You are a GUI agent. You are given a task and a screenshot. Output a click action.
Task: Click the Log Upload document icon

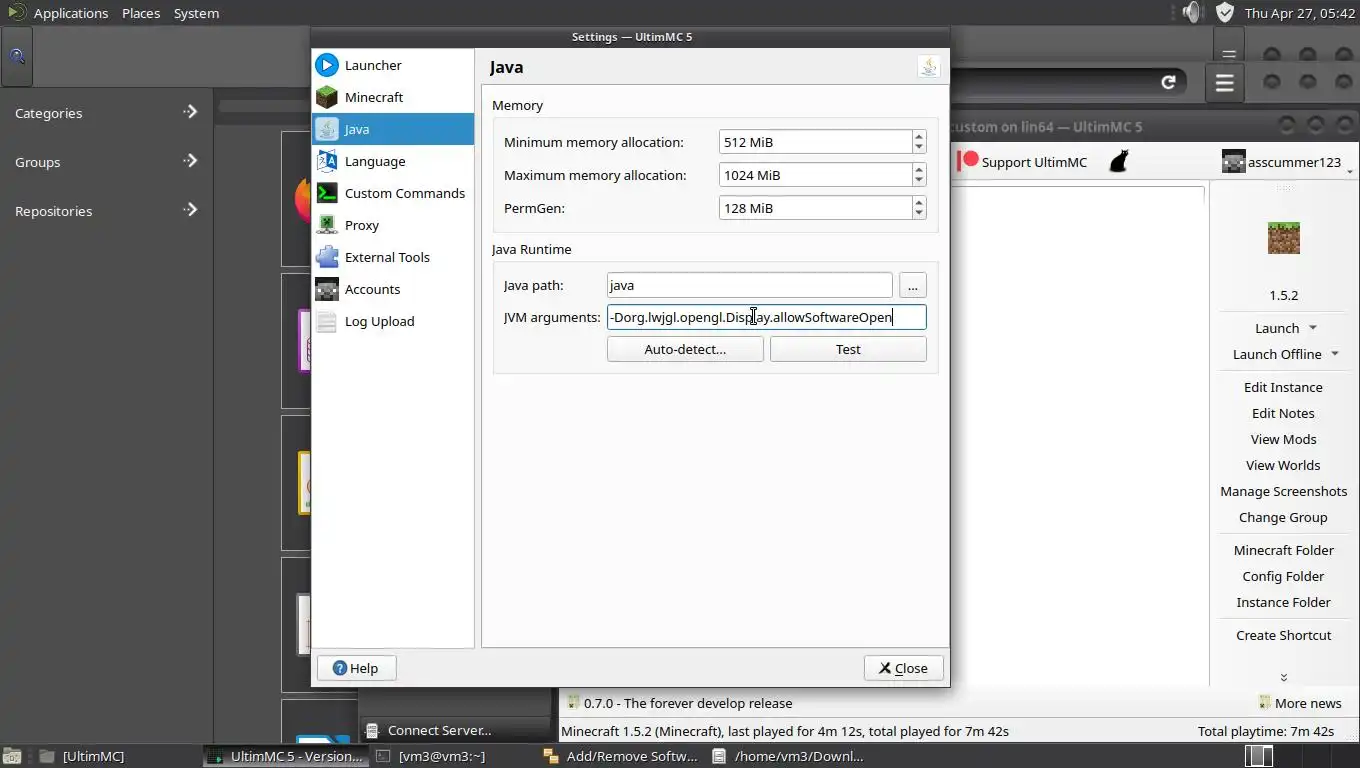[x=327, y=321]
